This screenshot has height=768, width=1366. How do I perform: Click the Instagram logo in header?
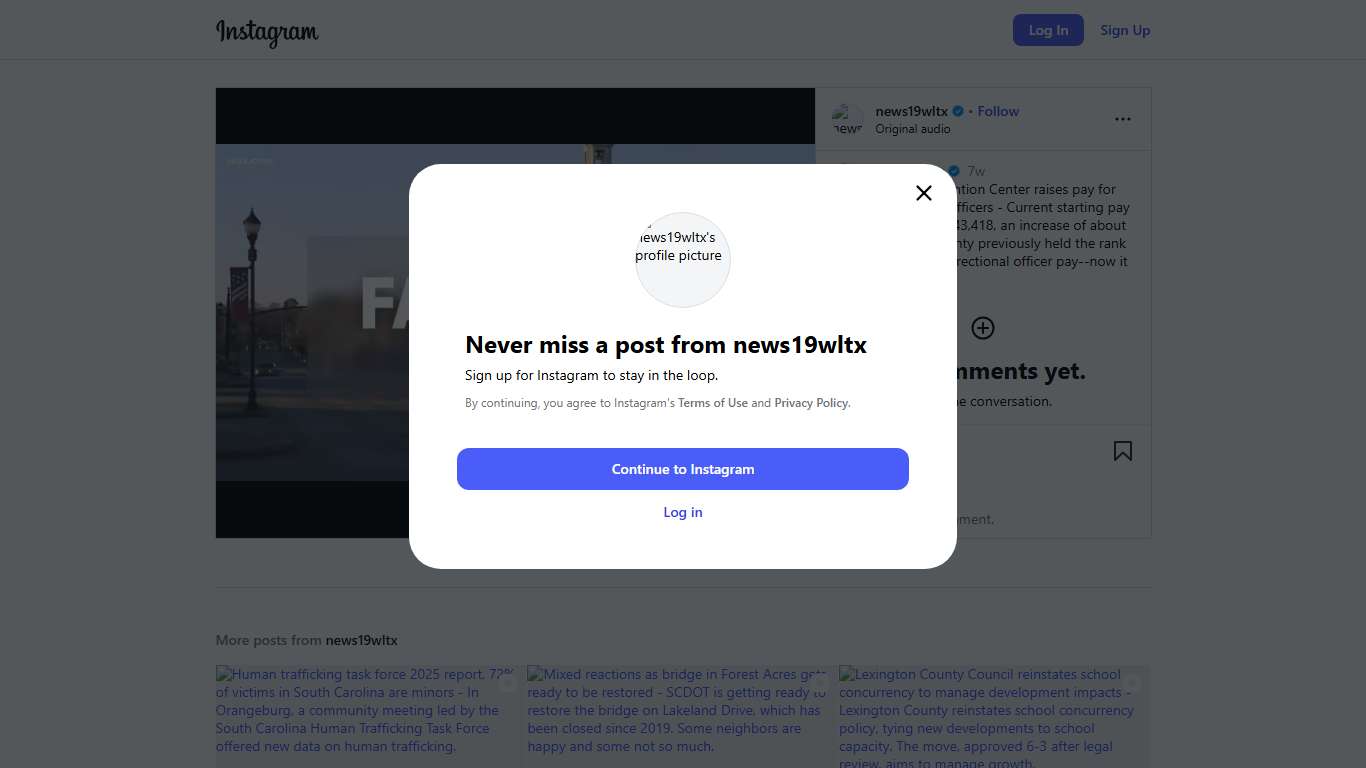[267, 31]
